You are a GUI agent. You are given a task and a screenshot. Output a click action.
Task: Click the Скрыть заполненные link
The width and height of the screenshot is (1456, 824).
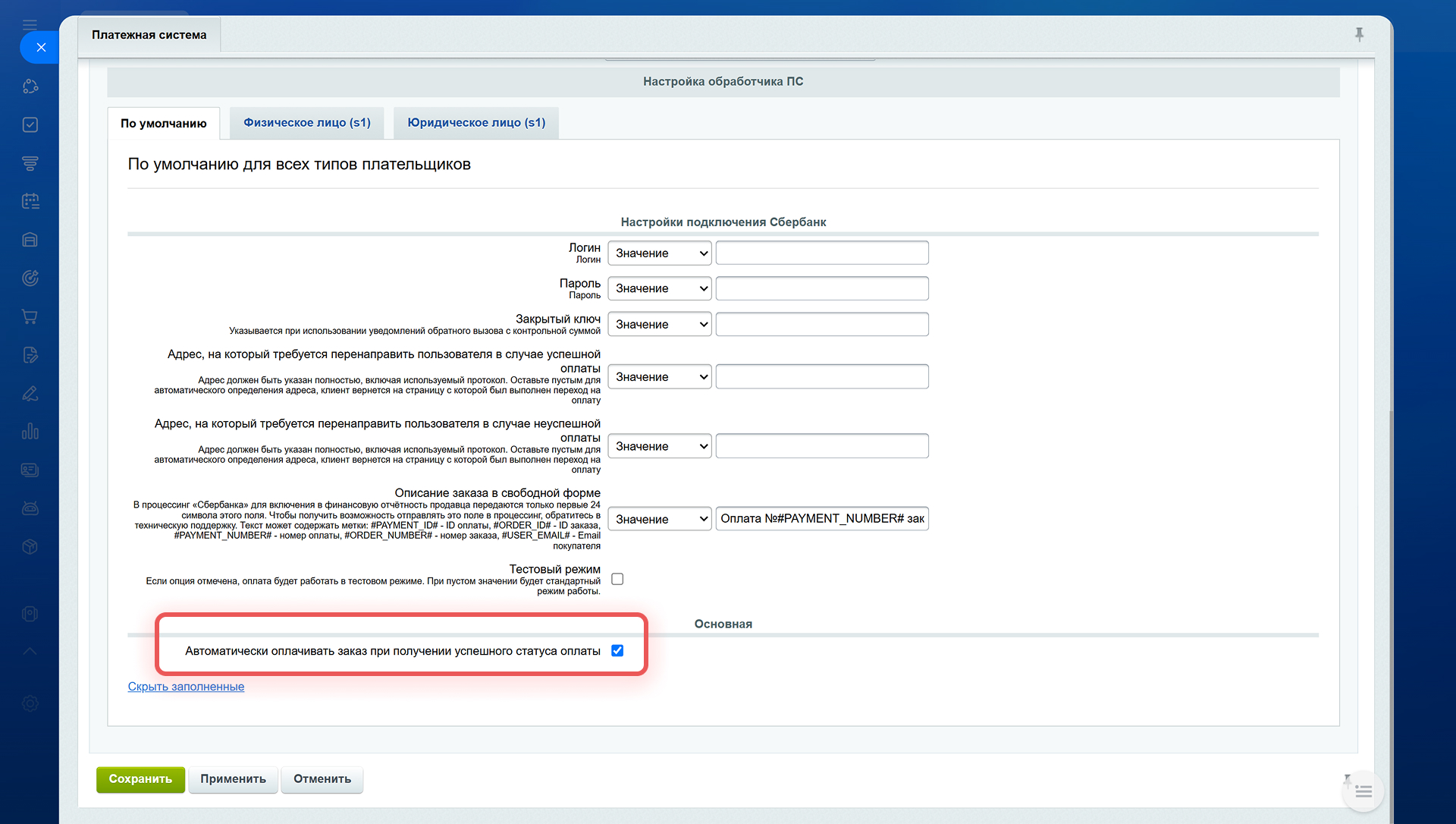point(186,687)
